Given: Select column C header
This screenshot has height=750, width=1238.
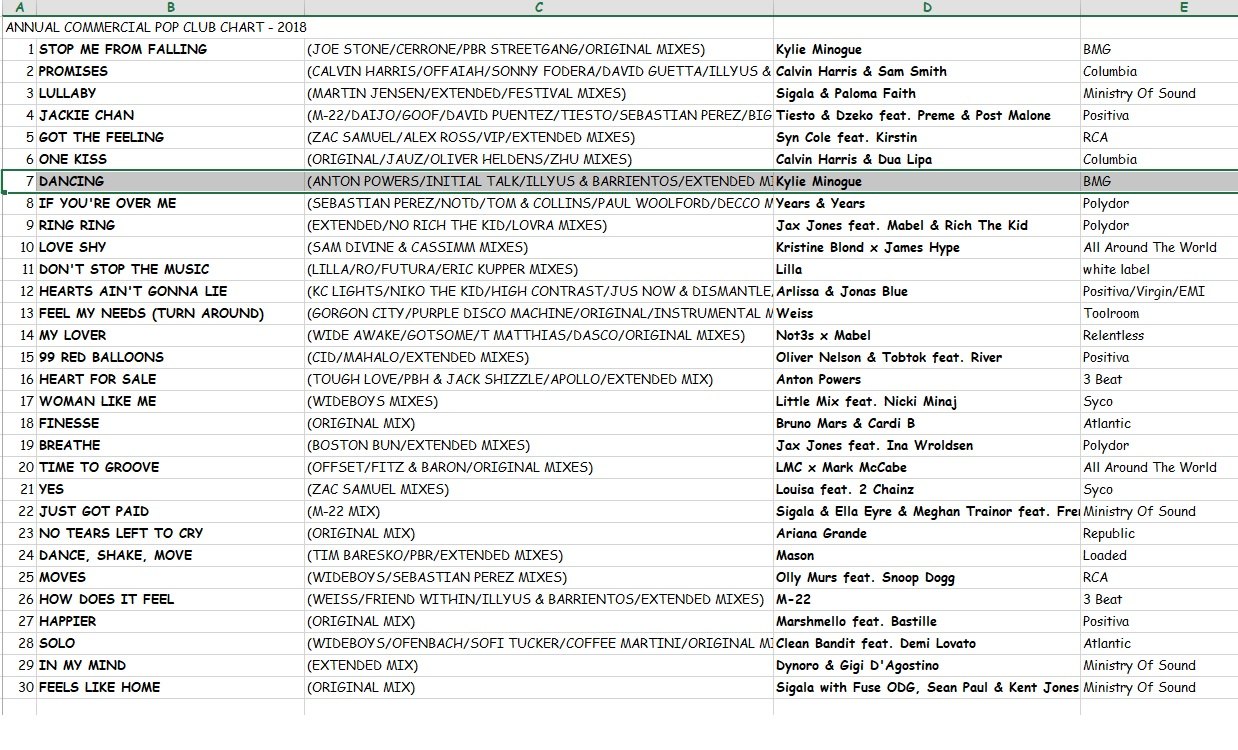Looking at the screenshot, I should [539, 8].
